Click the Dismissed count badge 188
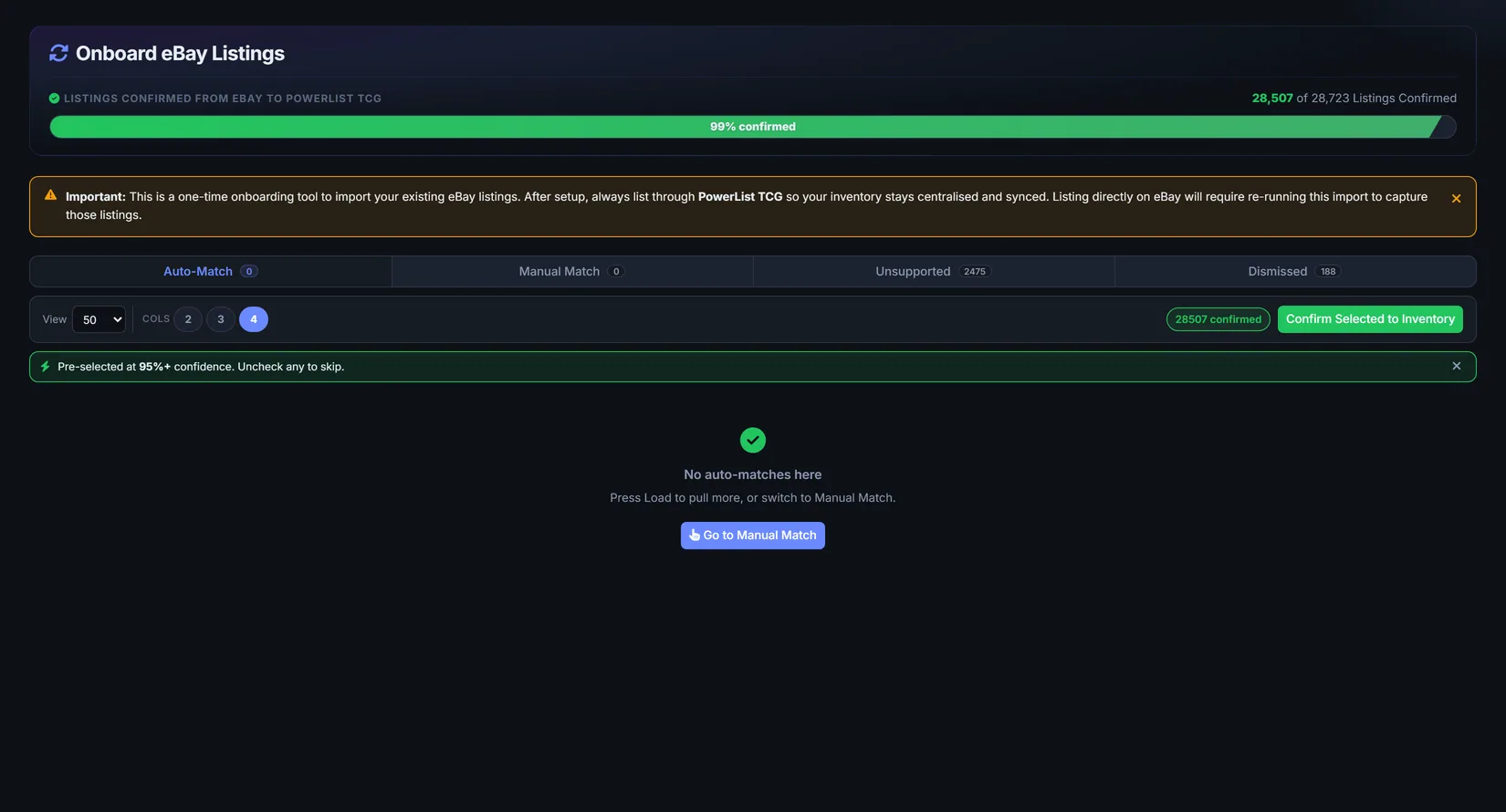The image size is (1506, 812). [1328, 272]
